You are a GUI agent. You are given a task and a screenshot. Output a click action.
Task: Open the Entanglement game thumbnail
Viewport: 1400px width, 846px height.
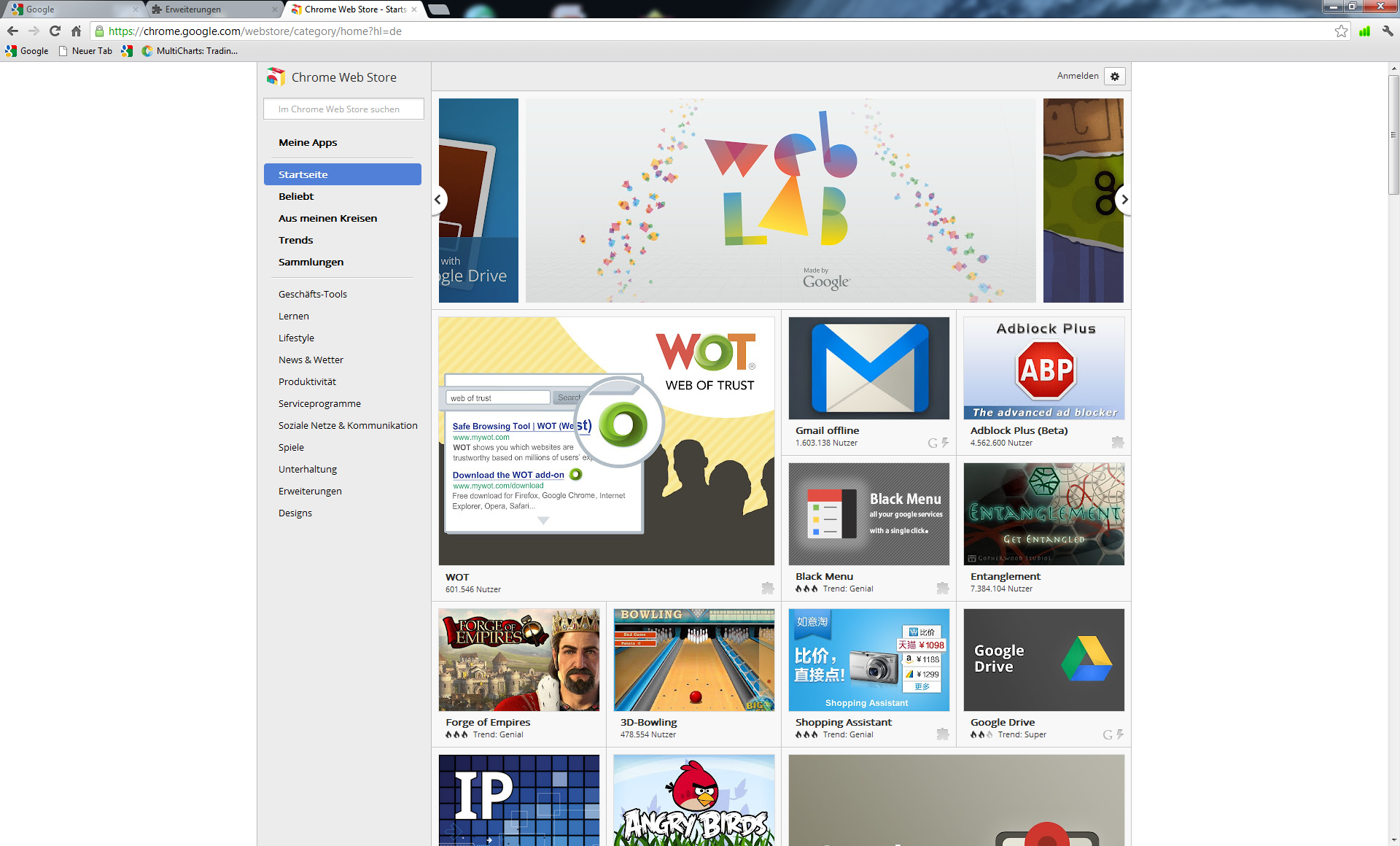pyautogui.click(x=1044, y=514)
